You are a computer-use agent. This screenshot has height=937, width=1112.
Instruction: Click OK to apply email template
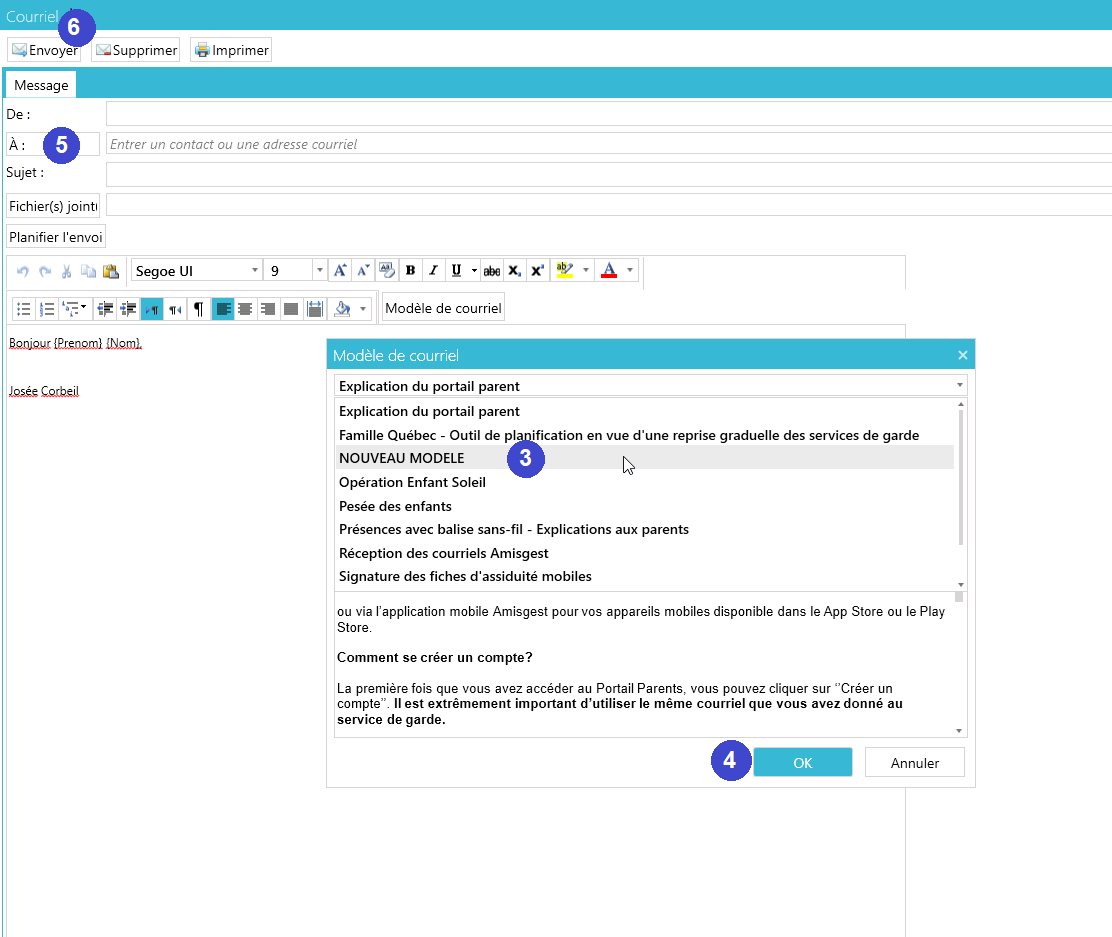tap(802, 763)
